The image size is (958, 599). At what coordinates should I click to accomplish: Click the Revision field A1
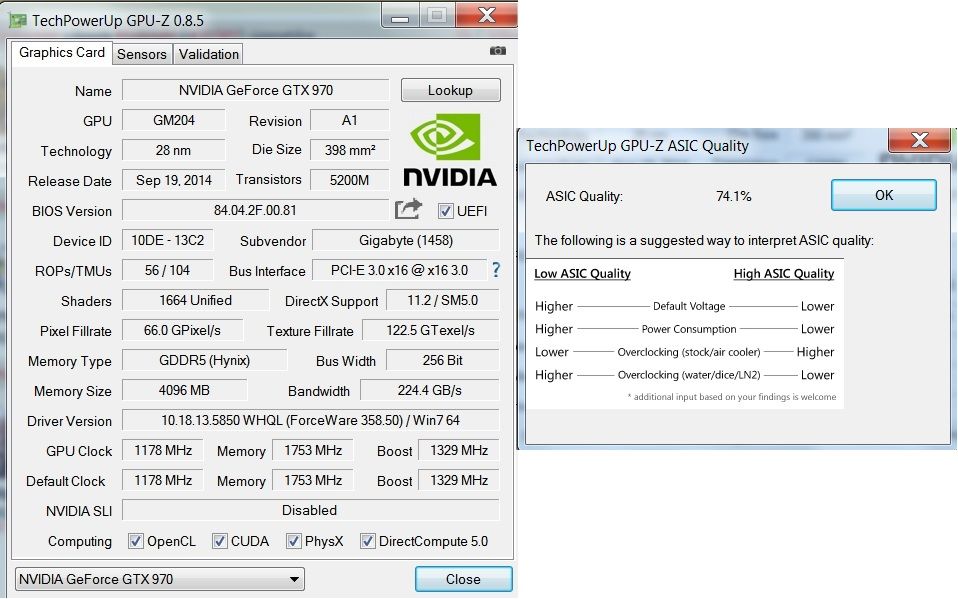[349, 120]
